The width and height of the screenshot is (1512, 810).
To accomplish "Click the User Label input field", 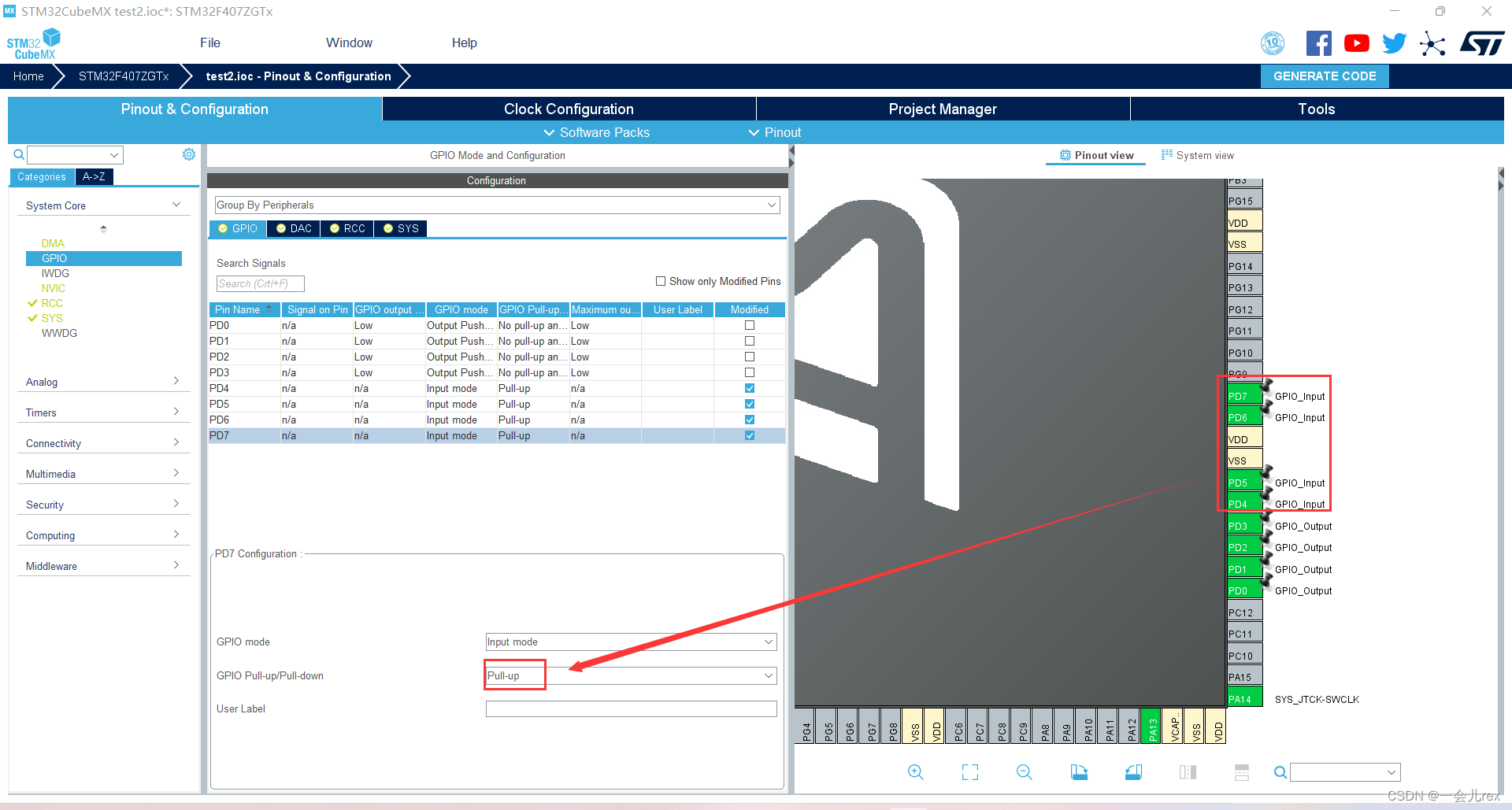I will point(631,708).
